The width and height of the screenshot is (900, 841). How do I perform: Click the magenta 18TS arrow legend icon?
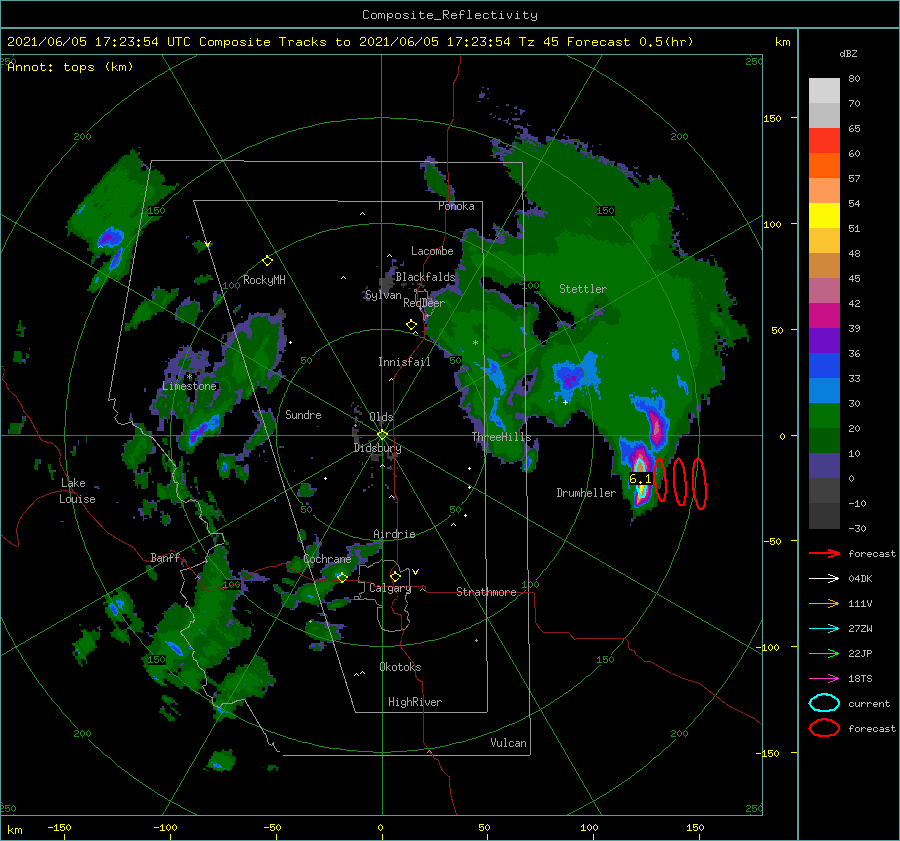(824, 679)
